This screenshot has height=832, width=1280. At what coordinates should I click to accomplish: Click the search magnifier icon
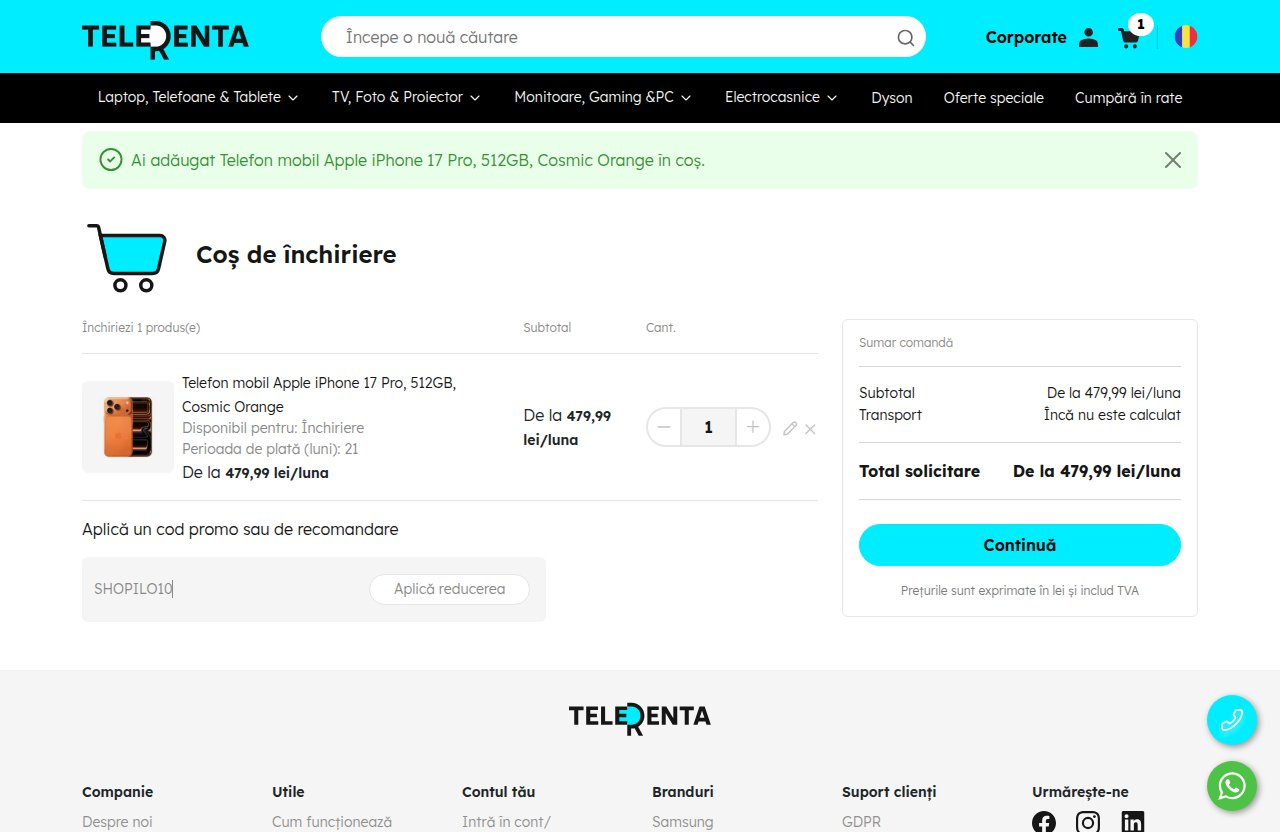coord(905,38)
